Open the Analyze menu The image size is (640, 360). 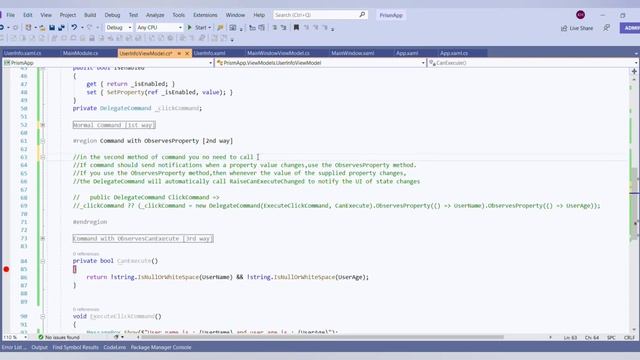click(155, 15)
